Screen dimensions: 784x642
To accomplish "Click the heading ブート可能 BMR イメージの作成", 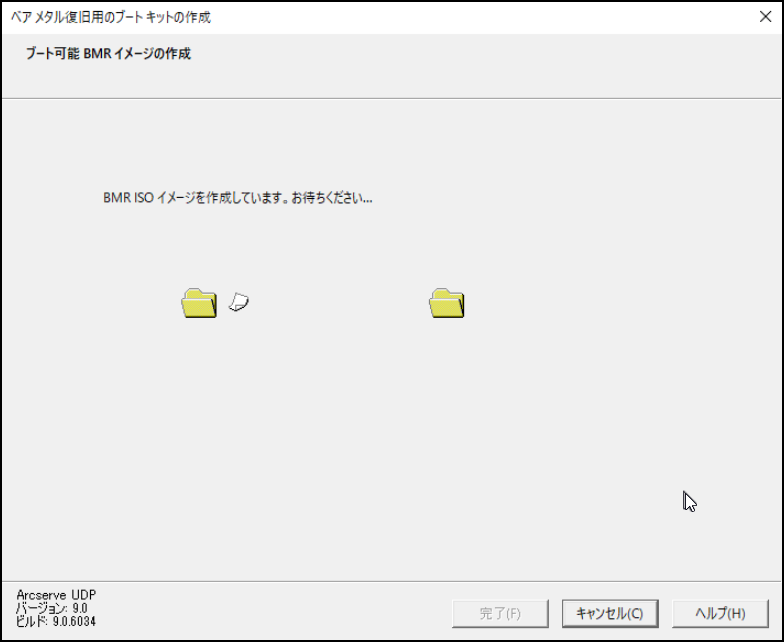I will coord(108,54).
